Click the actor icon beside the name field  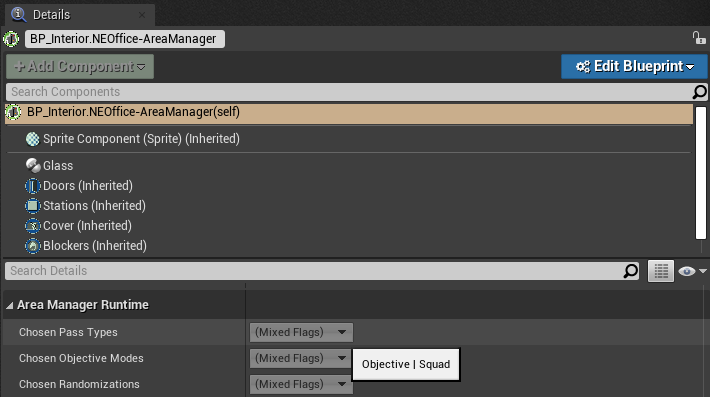click(11, 39)
